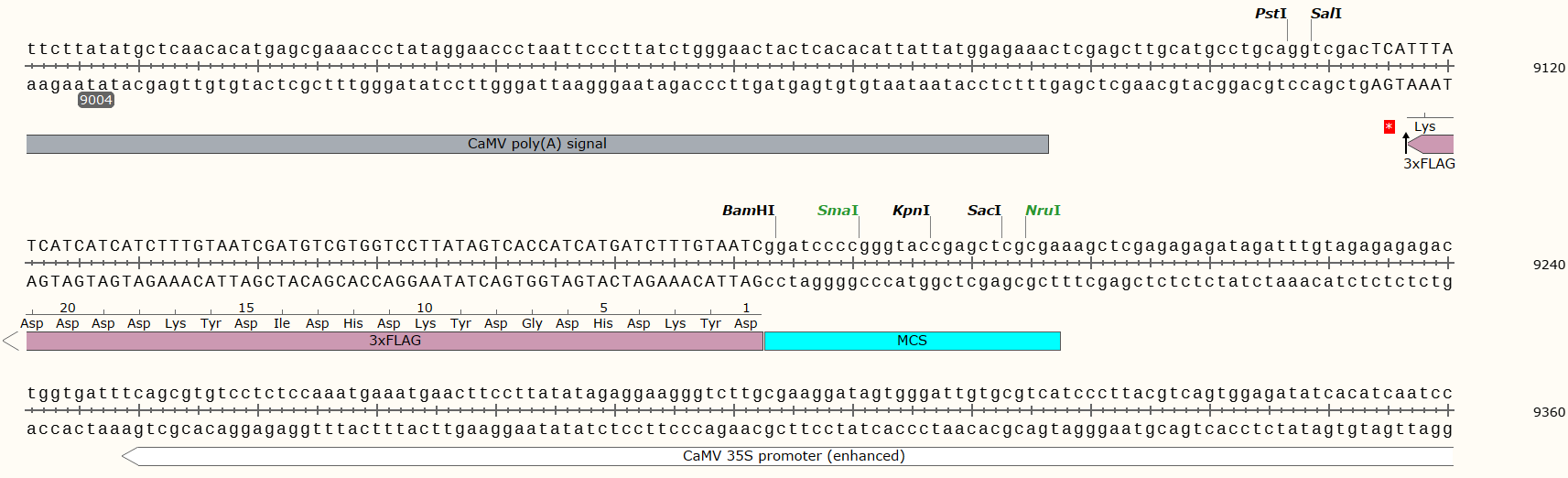Click the 9004 base position tag
This screenshot has width=1568, height=478.
click(x=96, y=101)
